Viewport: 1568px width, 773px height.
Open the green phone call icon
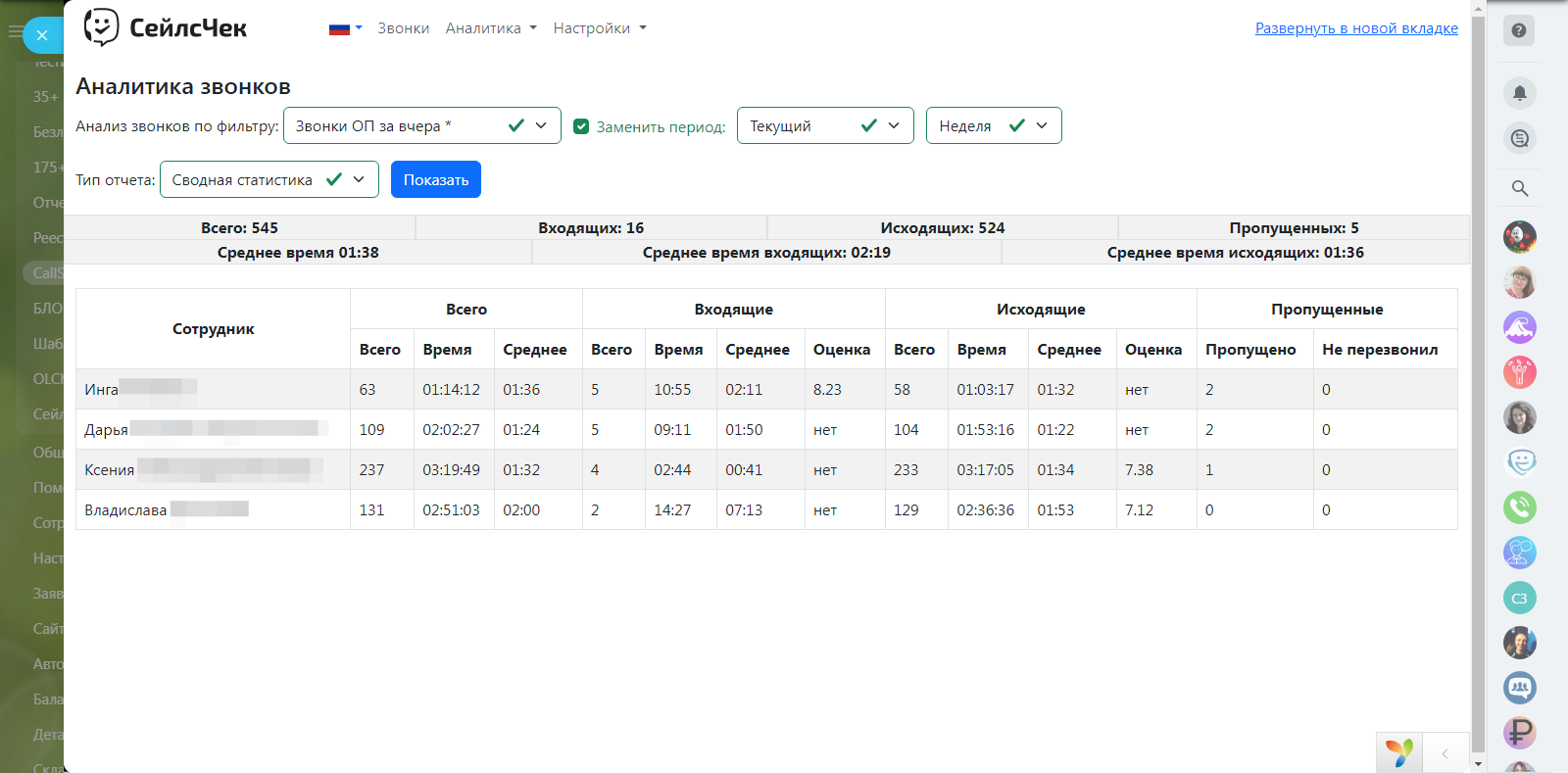[x=1519, y=507]
